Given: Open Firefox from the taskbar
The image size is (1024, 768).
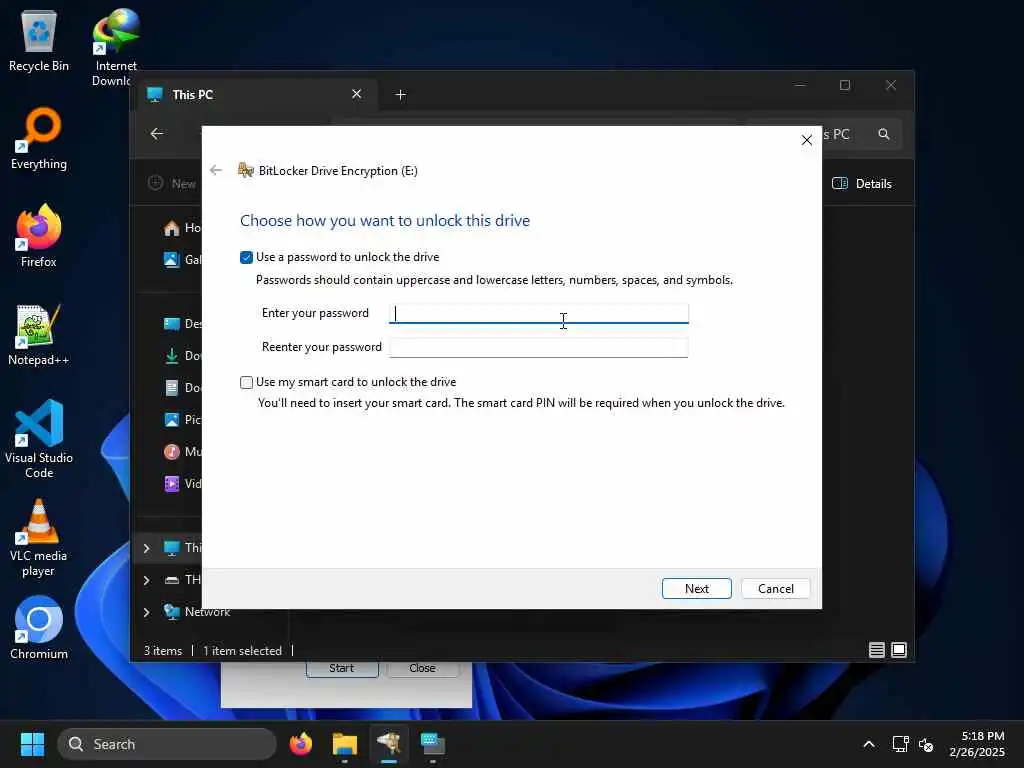Looking at the screenshot, I should click(300, 744).
